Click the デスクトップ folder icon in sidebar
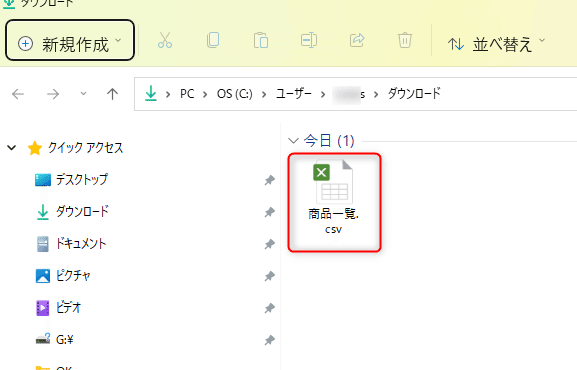 coord(43,180)
